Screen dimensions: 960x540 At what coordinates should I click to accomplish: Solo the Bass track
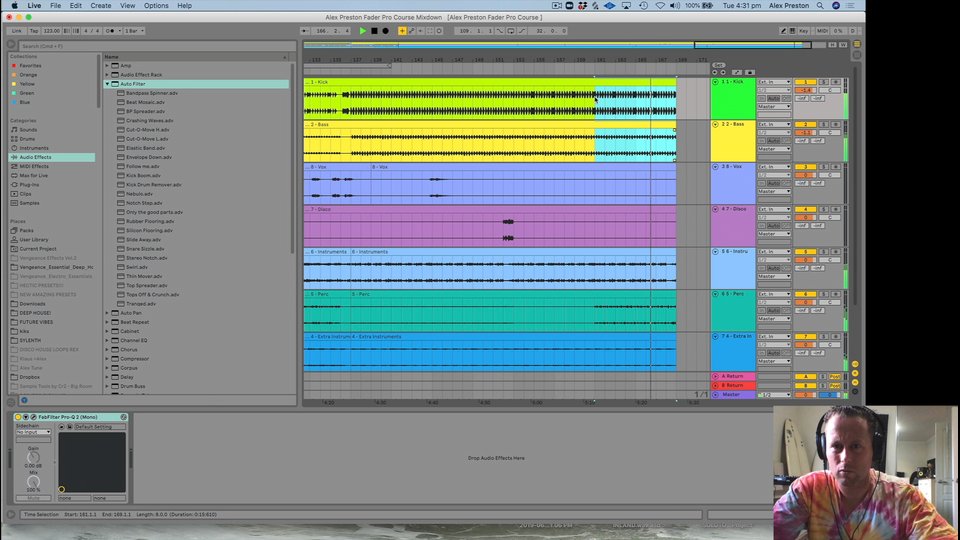[823, 124]
